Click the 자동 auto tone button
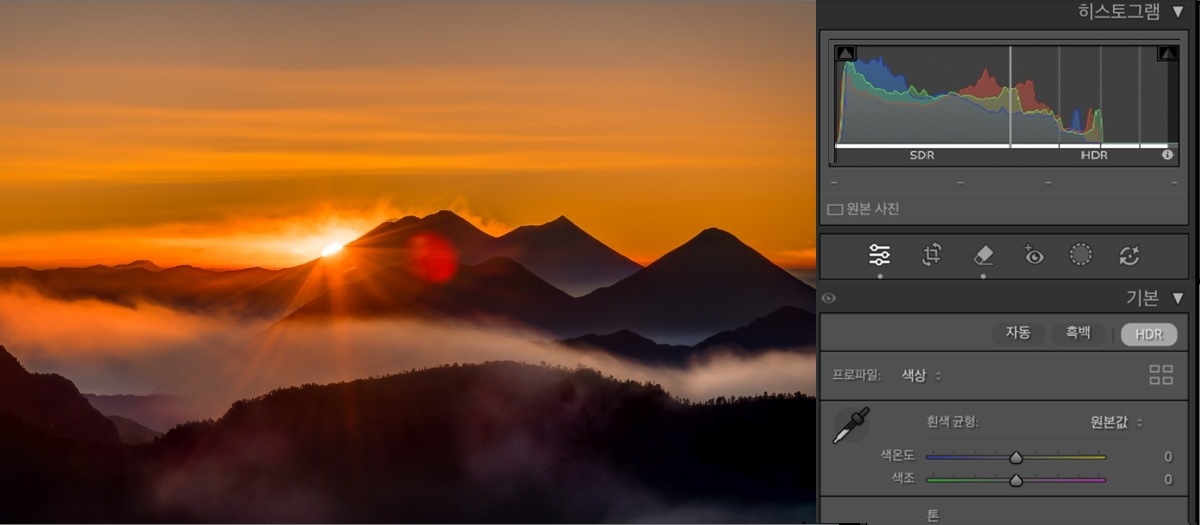 tap(1018, 334)
